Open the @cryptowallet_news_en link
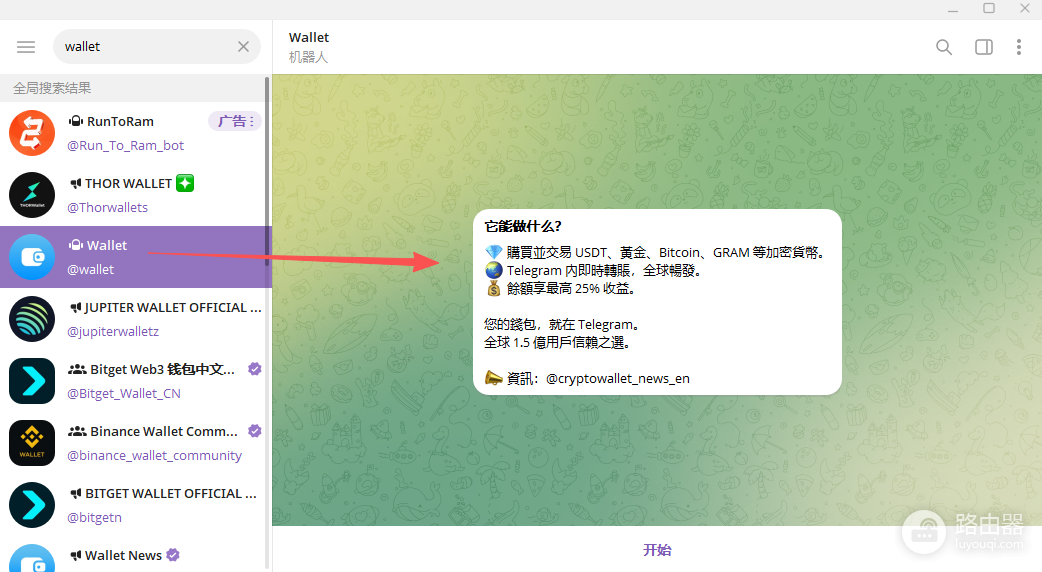The height and width of the screenshot is (572, 1042). click(617, 379)
